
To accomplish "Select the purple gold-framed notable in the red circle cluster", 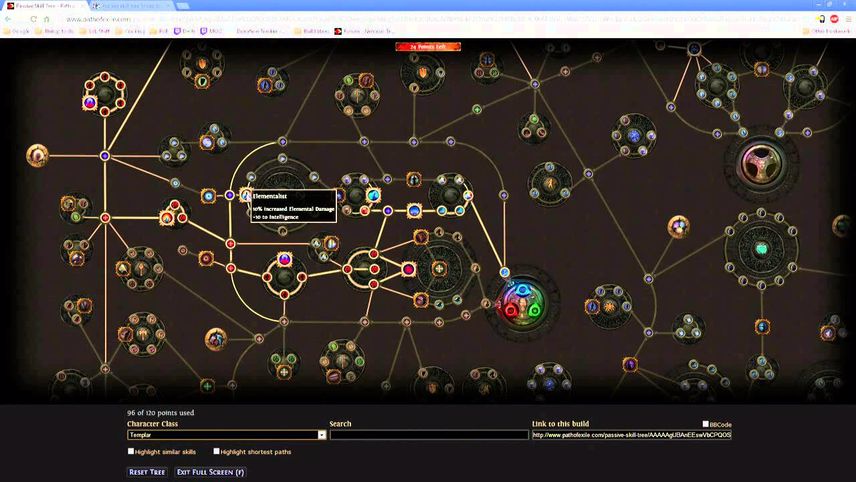I will pos(90,102).
